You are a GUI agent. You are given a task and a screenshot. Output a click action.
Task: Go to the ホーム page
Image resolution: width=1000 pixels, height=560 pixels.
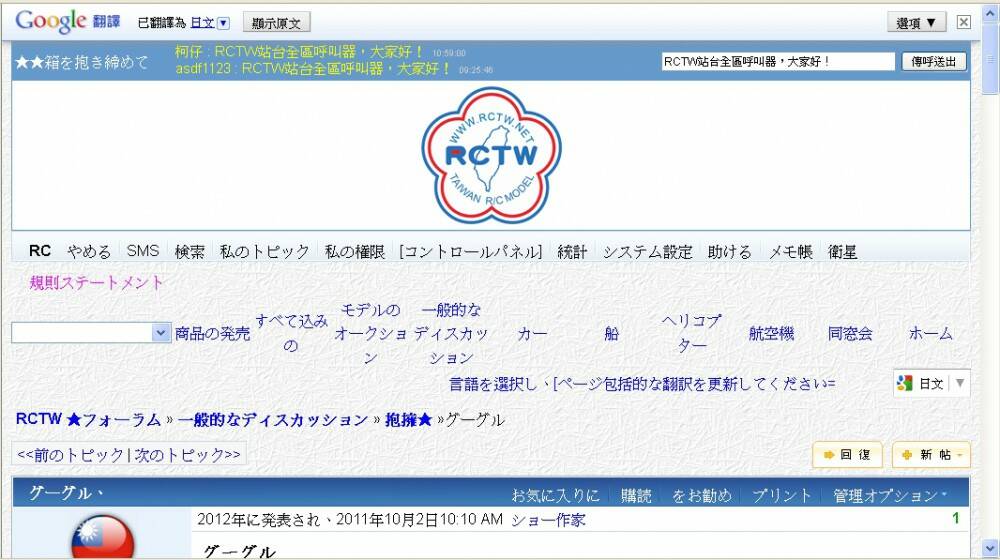(930, 334)
